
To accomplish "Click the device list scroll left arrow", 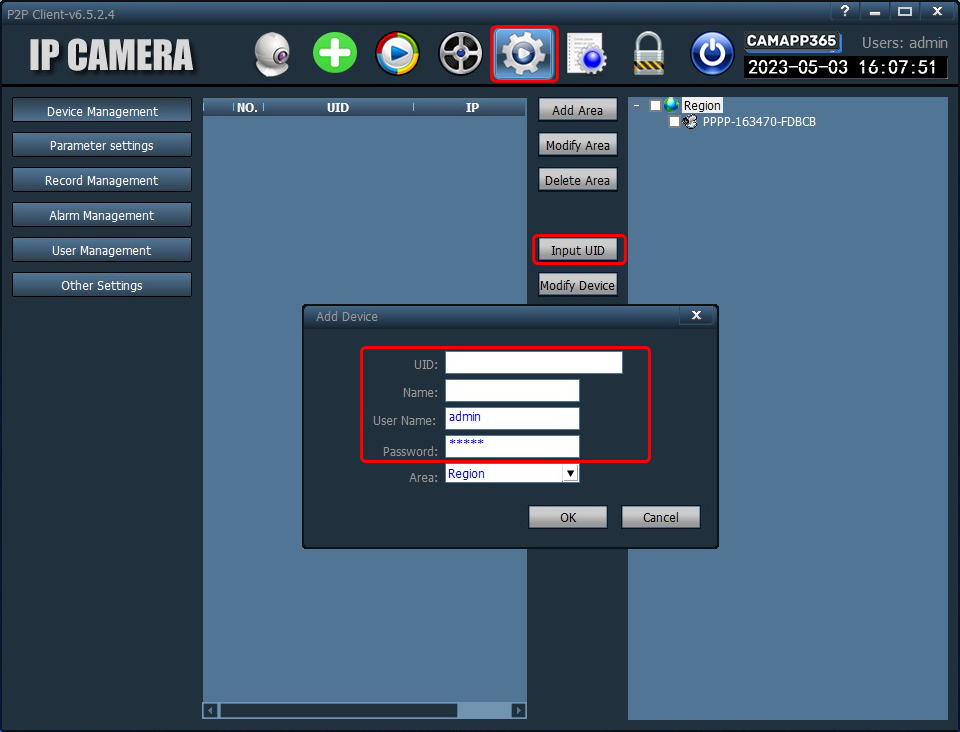I will 210,711.
